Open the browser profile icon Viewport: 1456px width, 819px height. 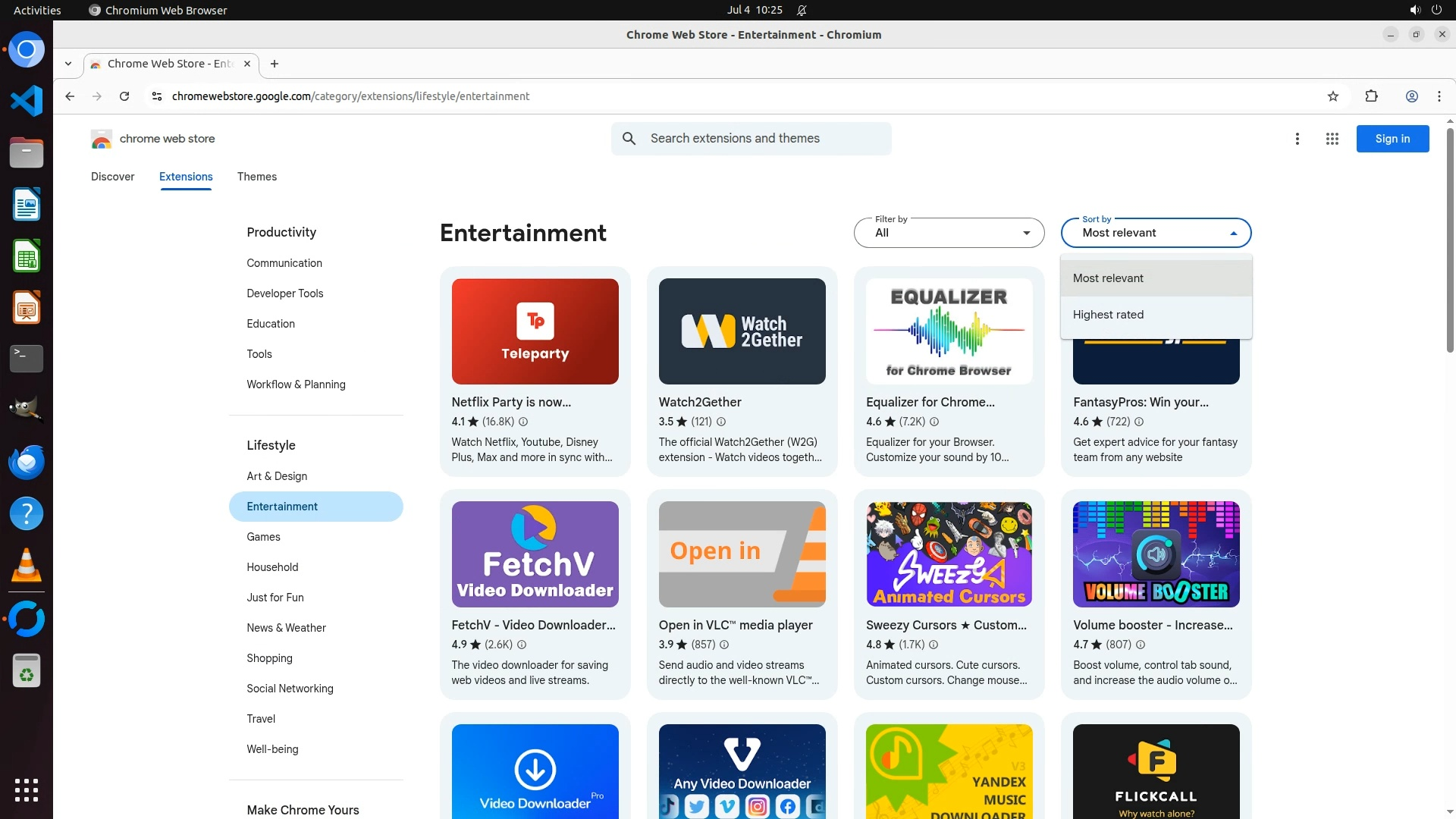[1411, 96]
